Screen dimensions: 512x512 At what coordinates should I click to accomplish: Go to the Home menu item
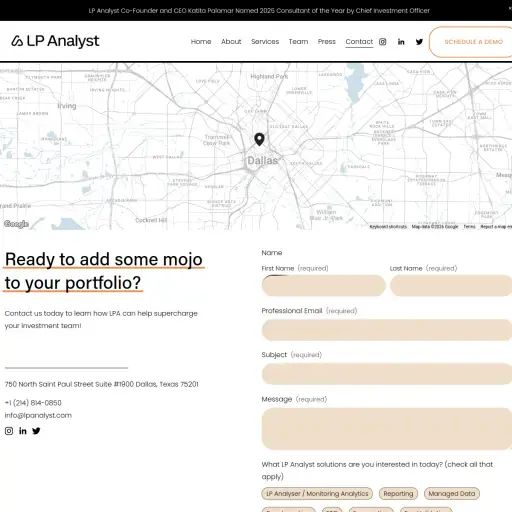201,42
